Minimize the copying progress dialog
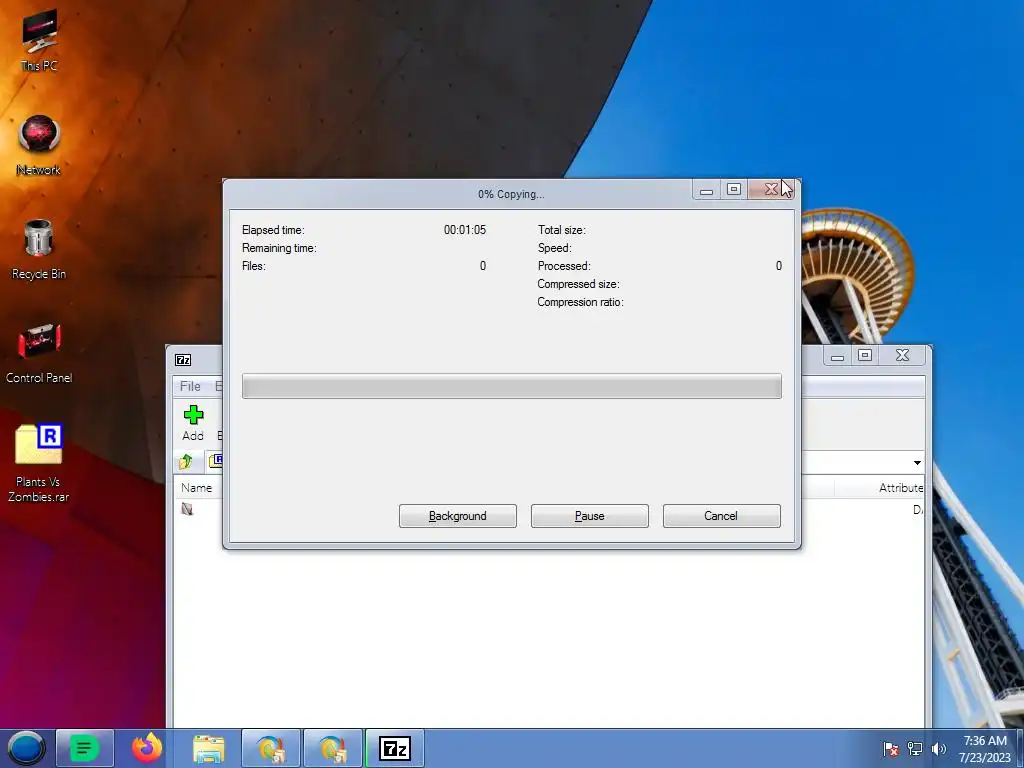The image size is (1024, 768). tap(706, 189)
